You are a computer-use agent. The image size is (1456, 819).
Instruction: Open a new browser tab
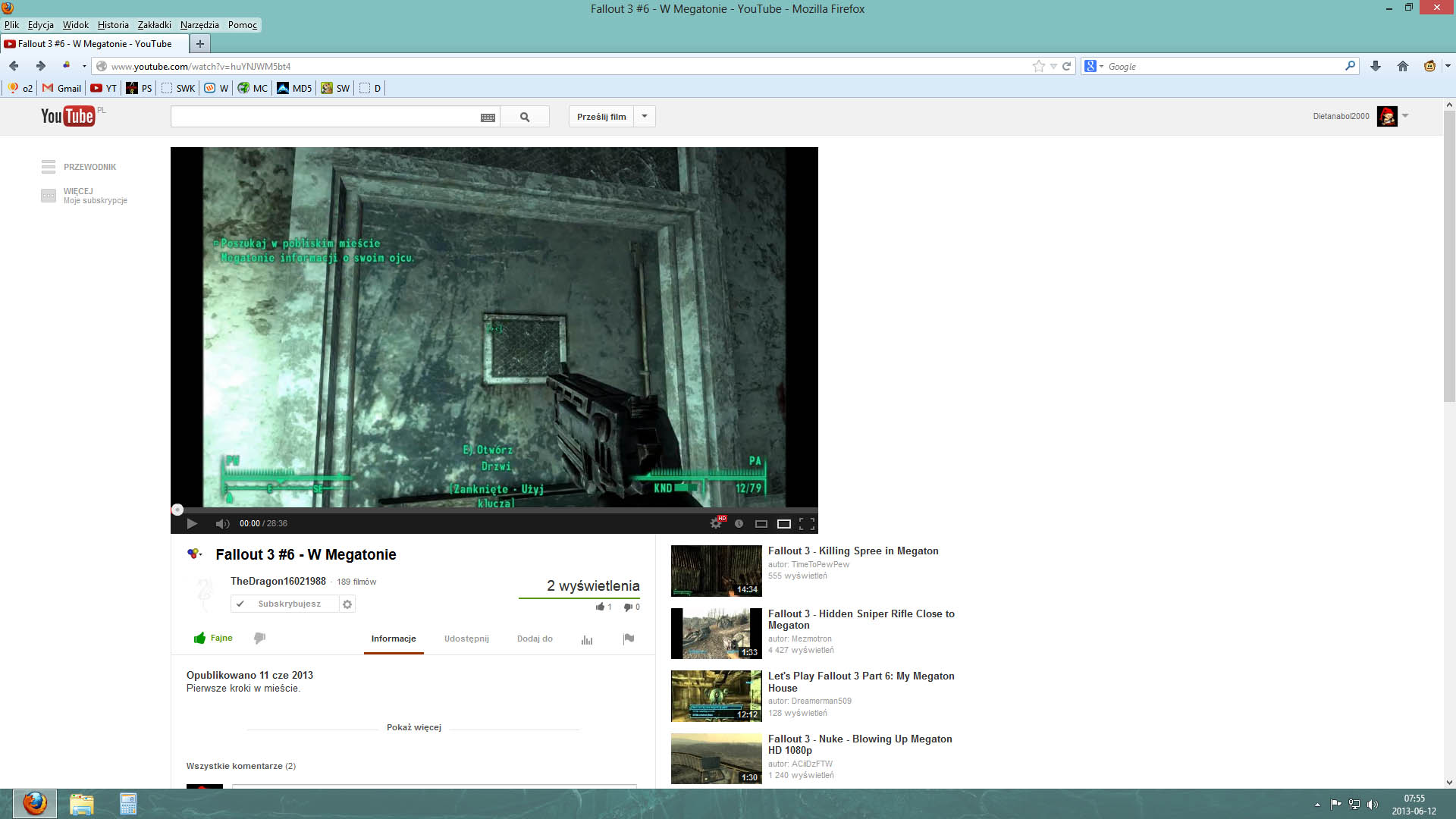(x=200, y=44)
